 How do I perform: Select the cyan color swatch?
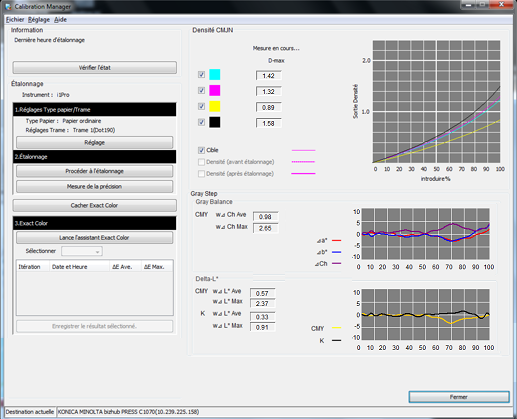click(x=215, y=74)
